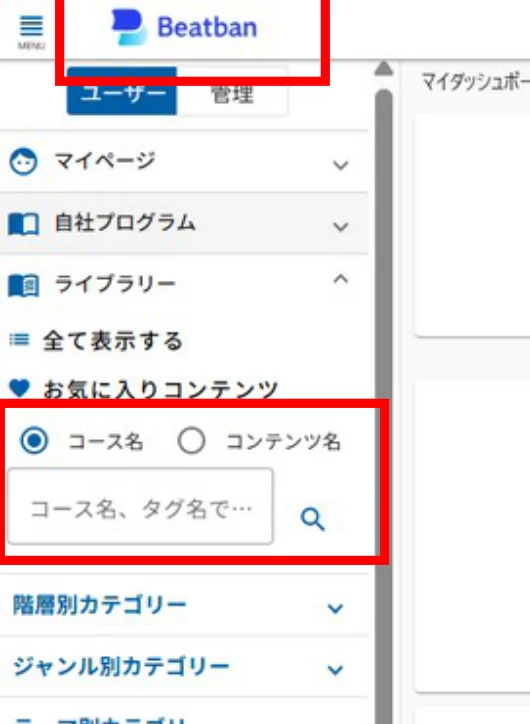Expand the ジャンル別カテゴリー chevron
Viewport: 530px width, 724px height.
point(335,670)
